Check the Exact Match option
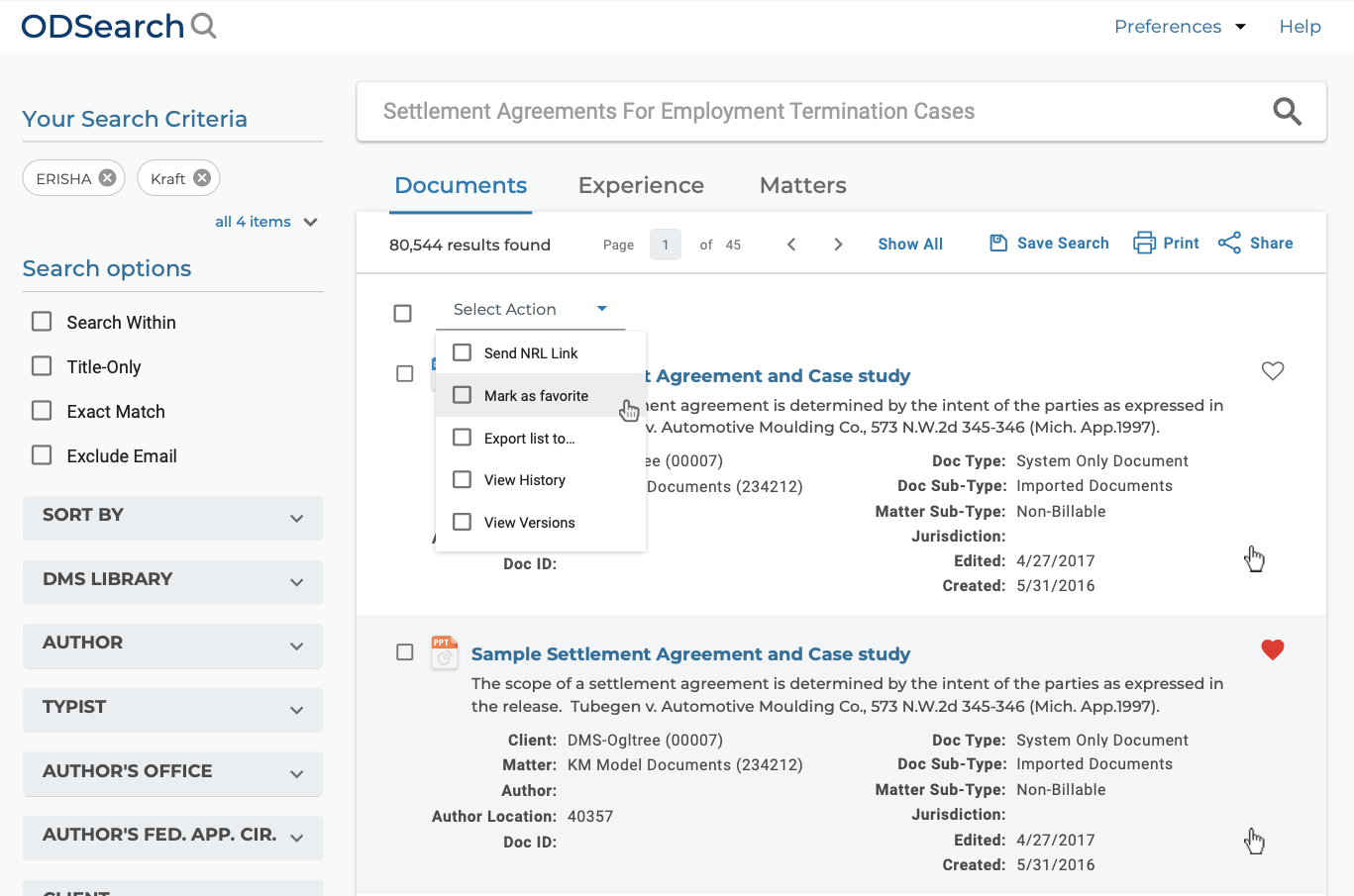Viewport: 1354px width, 896px height. click(x=42, y=411)
